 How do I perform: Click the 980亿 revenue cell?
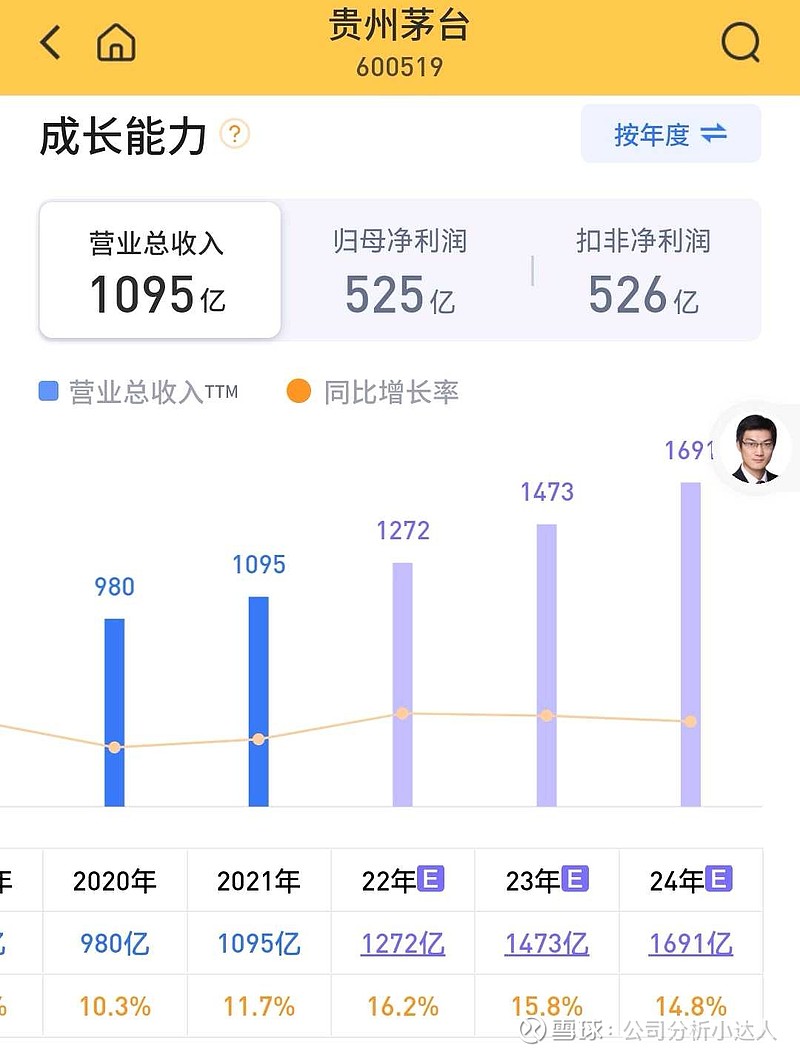coord(114,943)
